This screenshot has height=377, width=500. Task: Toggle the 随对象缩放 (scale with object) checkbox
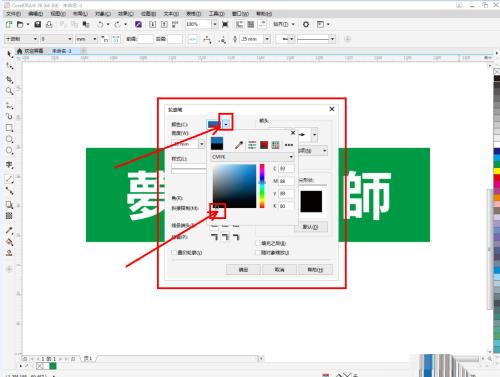point(258,253)
